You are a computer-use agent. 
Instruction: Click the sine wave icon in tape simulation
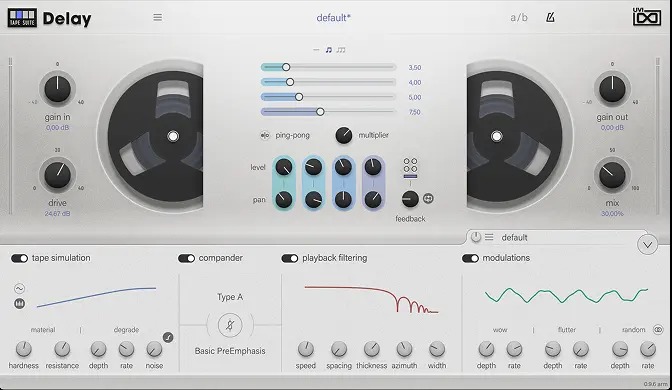pos(19,288)
